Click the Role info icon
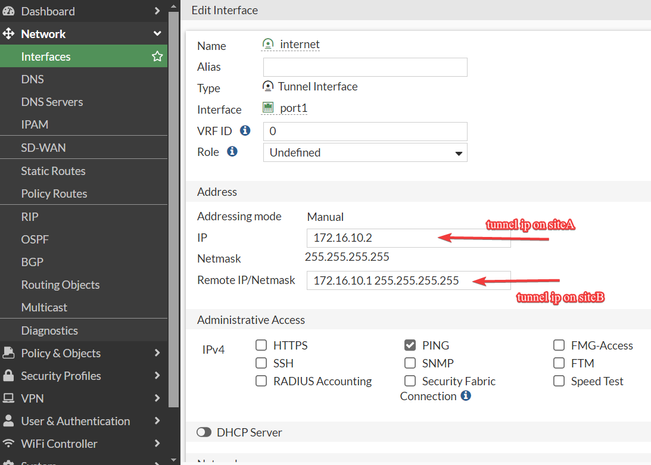The width and height of the screenshot is (651, 465). tap(233, 152)
